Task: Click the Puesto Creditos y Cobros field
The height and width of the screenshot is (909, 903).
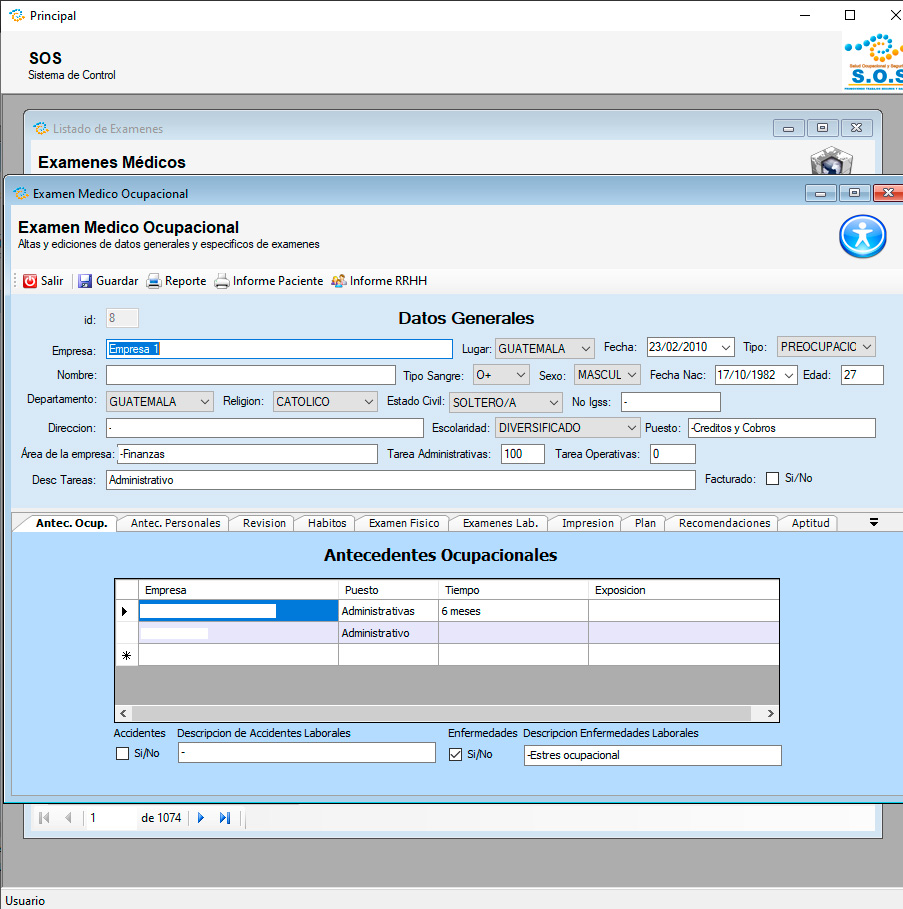Action: [x=782, y=428]
